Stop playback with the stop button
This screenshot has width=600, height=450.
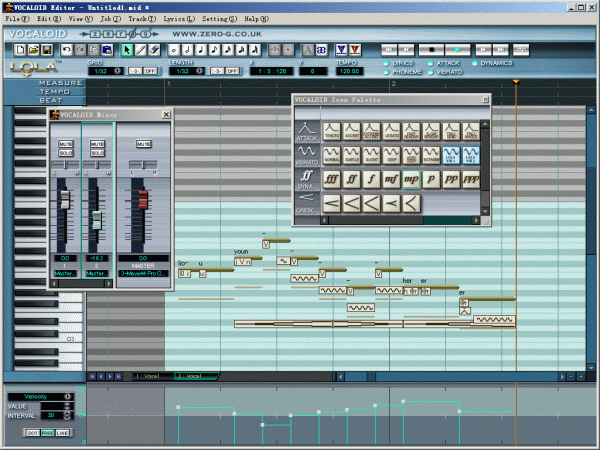[x=431, y=50]
